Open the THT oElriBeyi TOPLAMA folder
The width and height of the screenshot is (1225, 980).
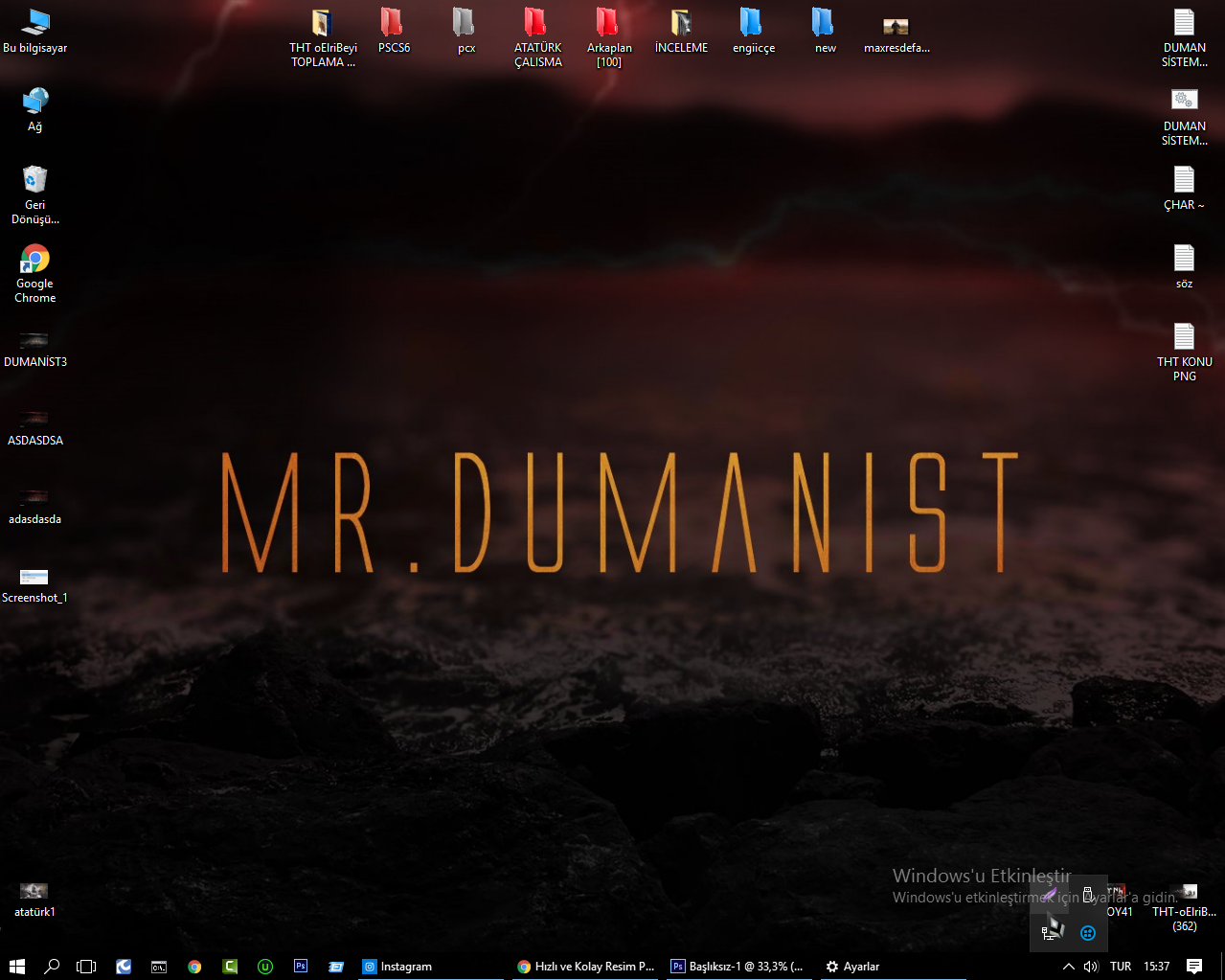pos(323,37)
